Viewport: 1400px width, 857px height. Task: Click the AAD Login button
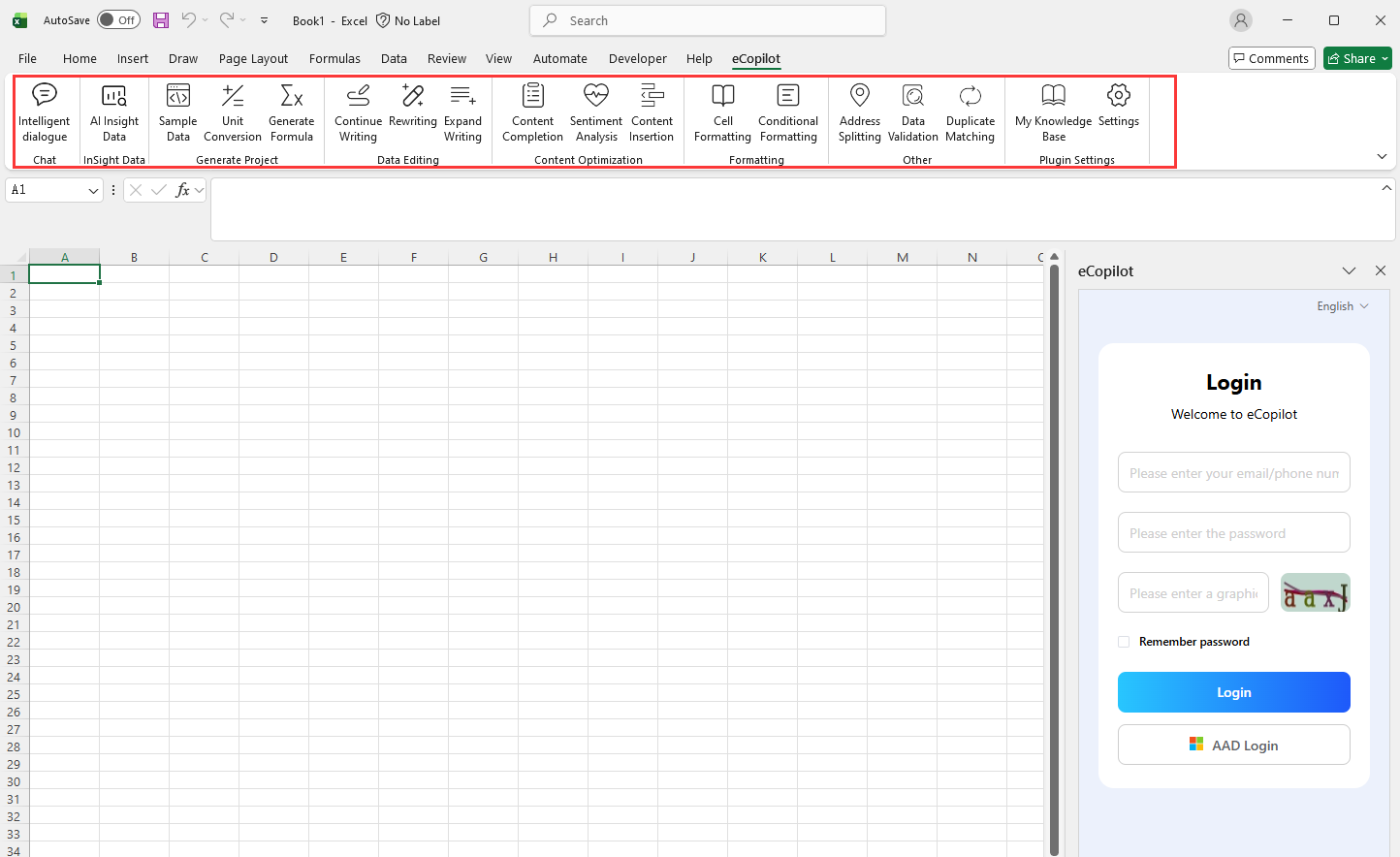click(x=1233, y=745)
